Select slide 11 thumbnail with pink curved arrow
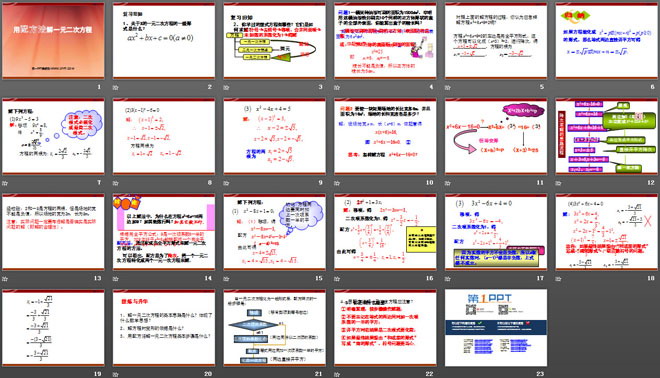 (496, 136)
